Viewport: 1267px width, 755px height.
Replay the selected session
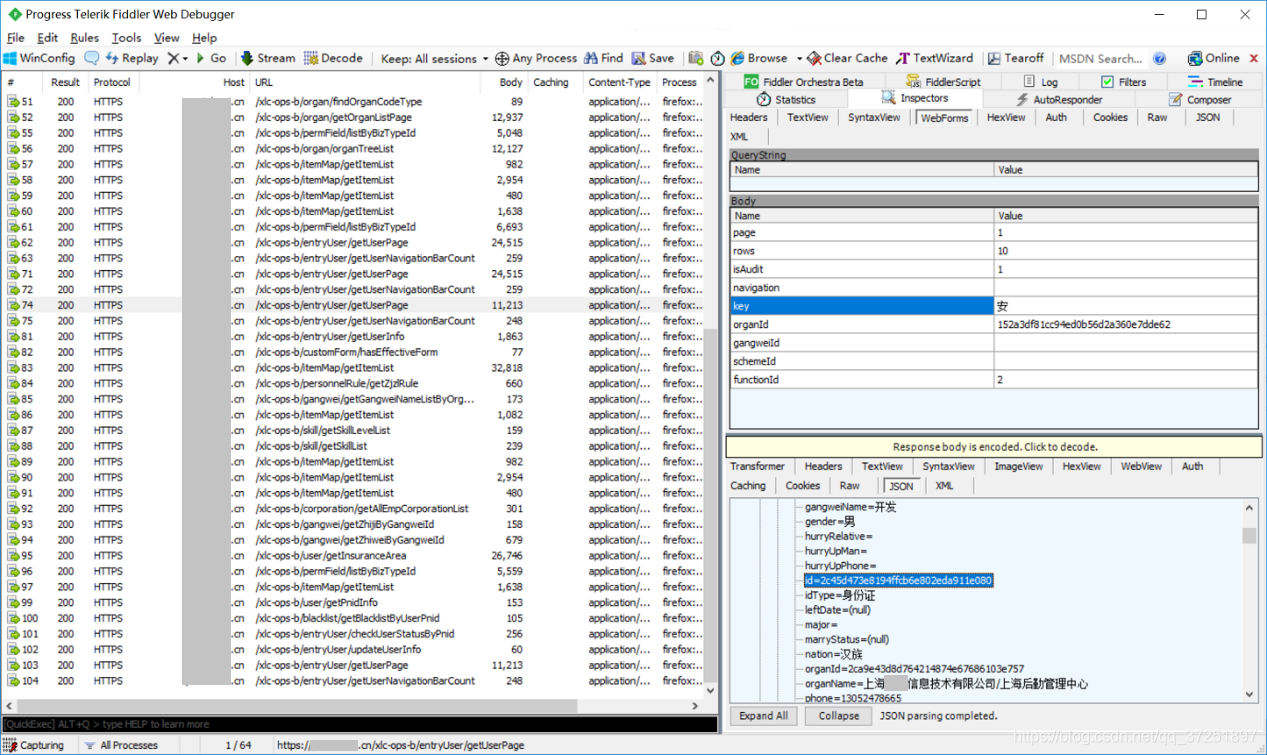coord(132,58)
